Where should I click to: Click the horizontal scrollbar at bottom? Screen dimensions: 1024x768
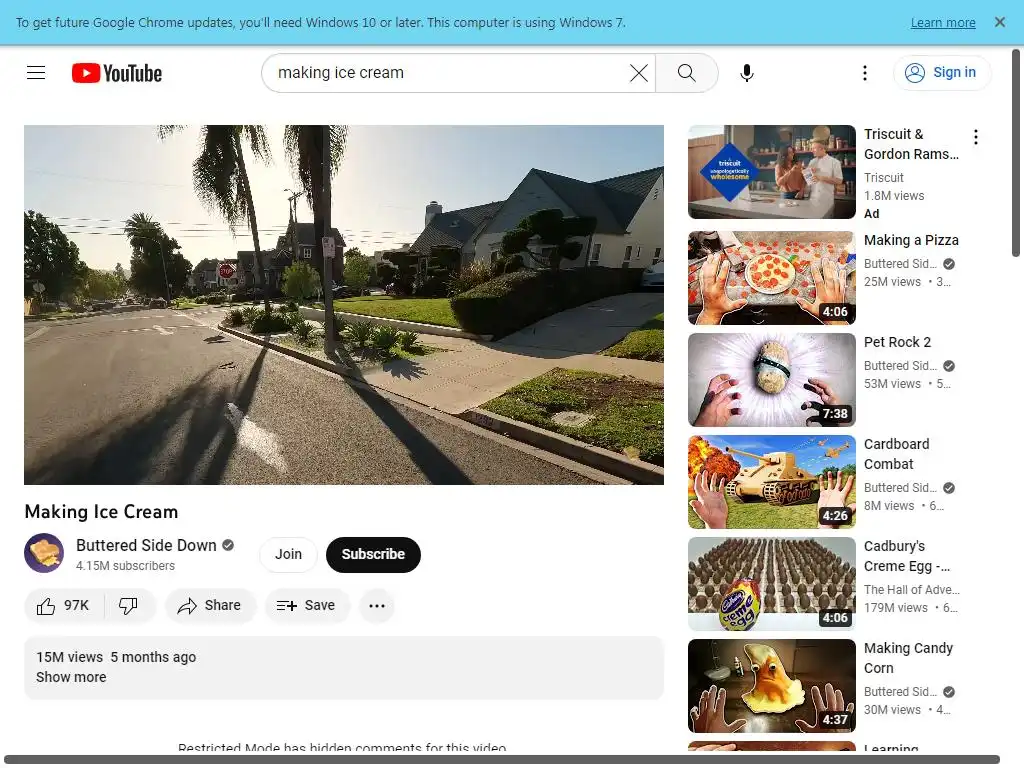click(x=502, y=760)
